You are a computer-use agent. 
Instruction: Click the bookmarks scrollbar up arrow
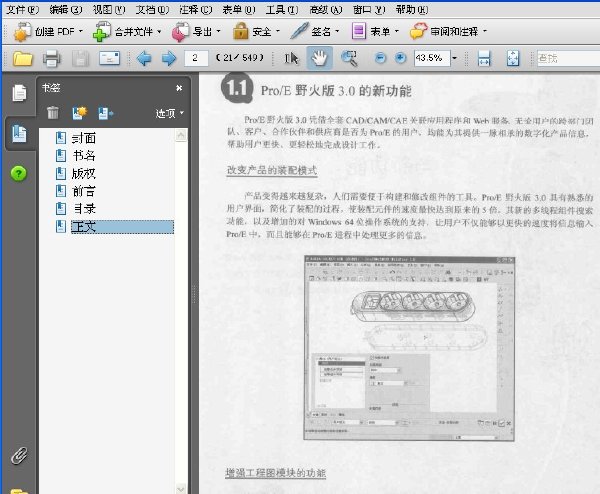click(x=181, y=135)
